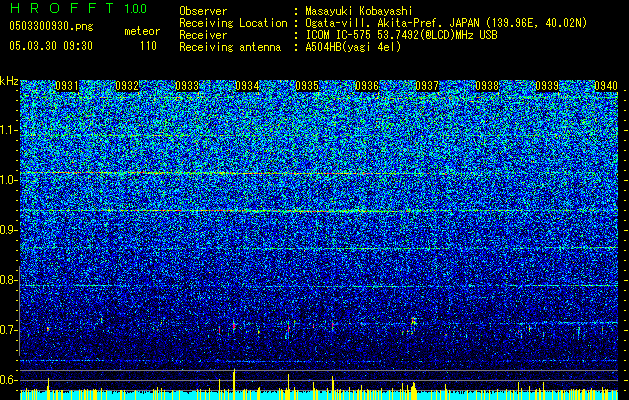Viewport: 629px width, 400px height.
Task: Click the Receiving antenna label
Action: (230, 47)
